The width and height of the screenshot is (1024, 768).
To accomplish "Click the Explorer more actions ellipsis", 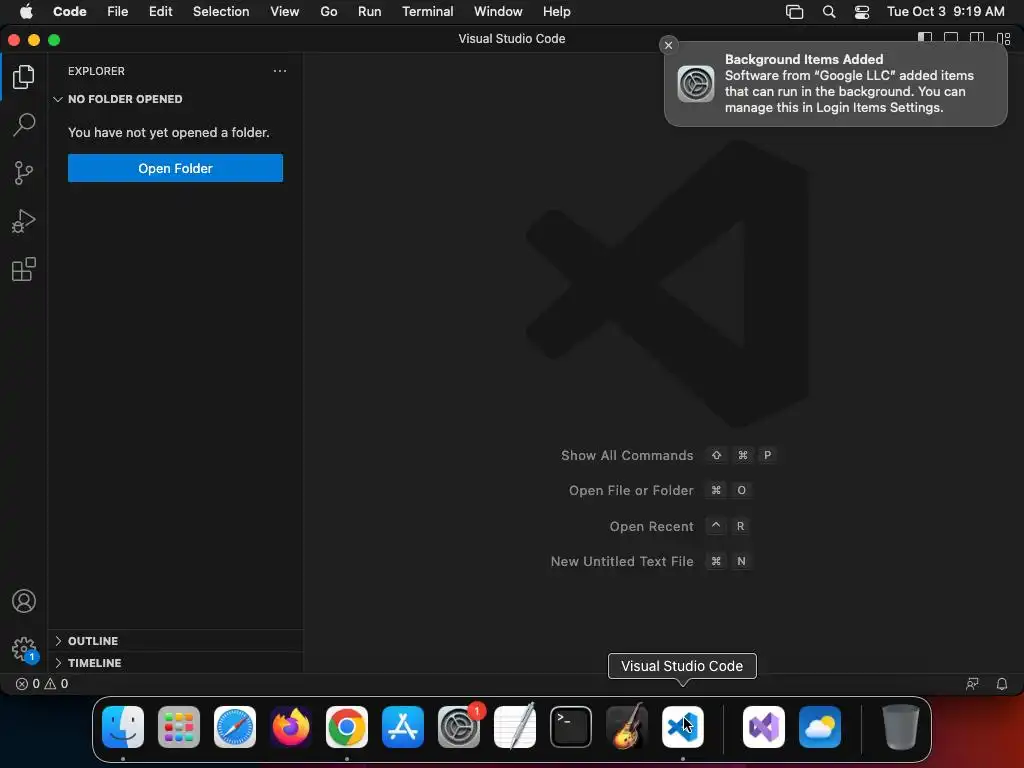I will tap(280, 71).
